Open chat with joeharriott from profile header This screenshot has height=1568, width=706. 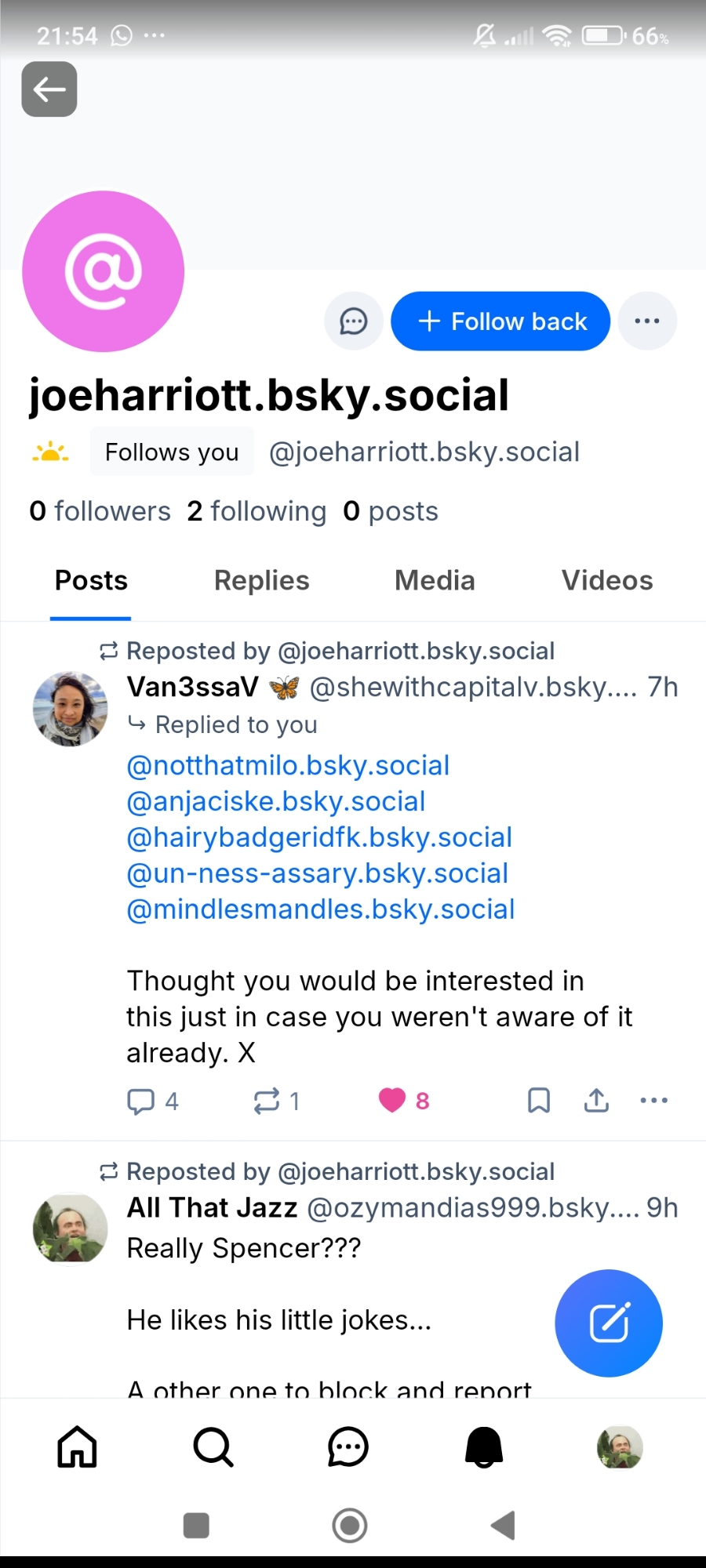(x=354, y=321)
